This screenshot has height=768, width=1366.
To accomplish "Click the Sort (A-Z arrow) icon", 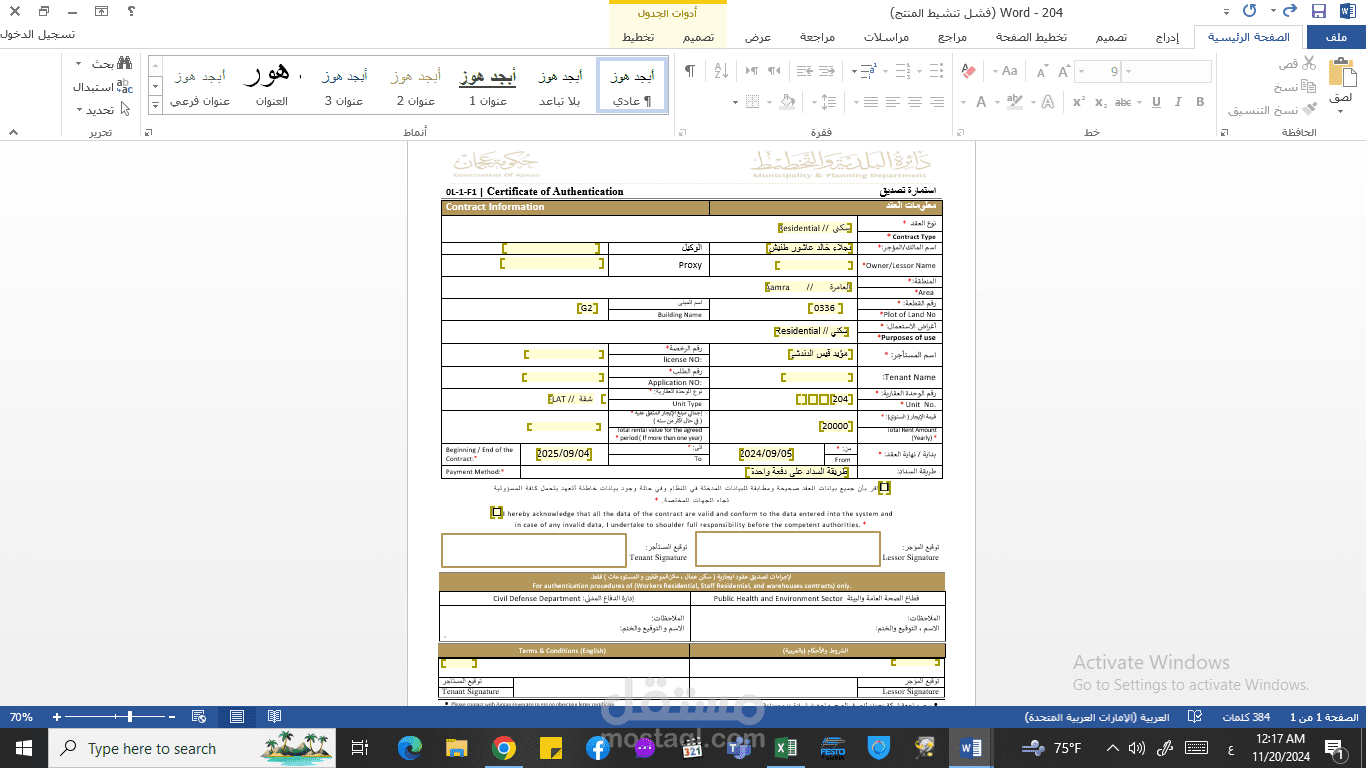I will [x=720, y=71].
